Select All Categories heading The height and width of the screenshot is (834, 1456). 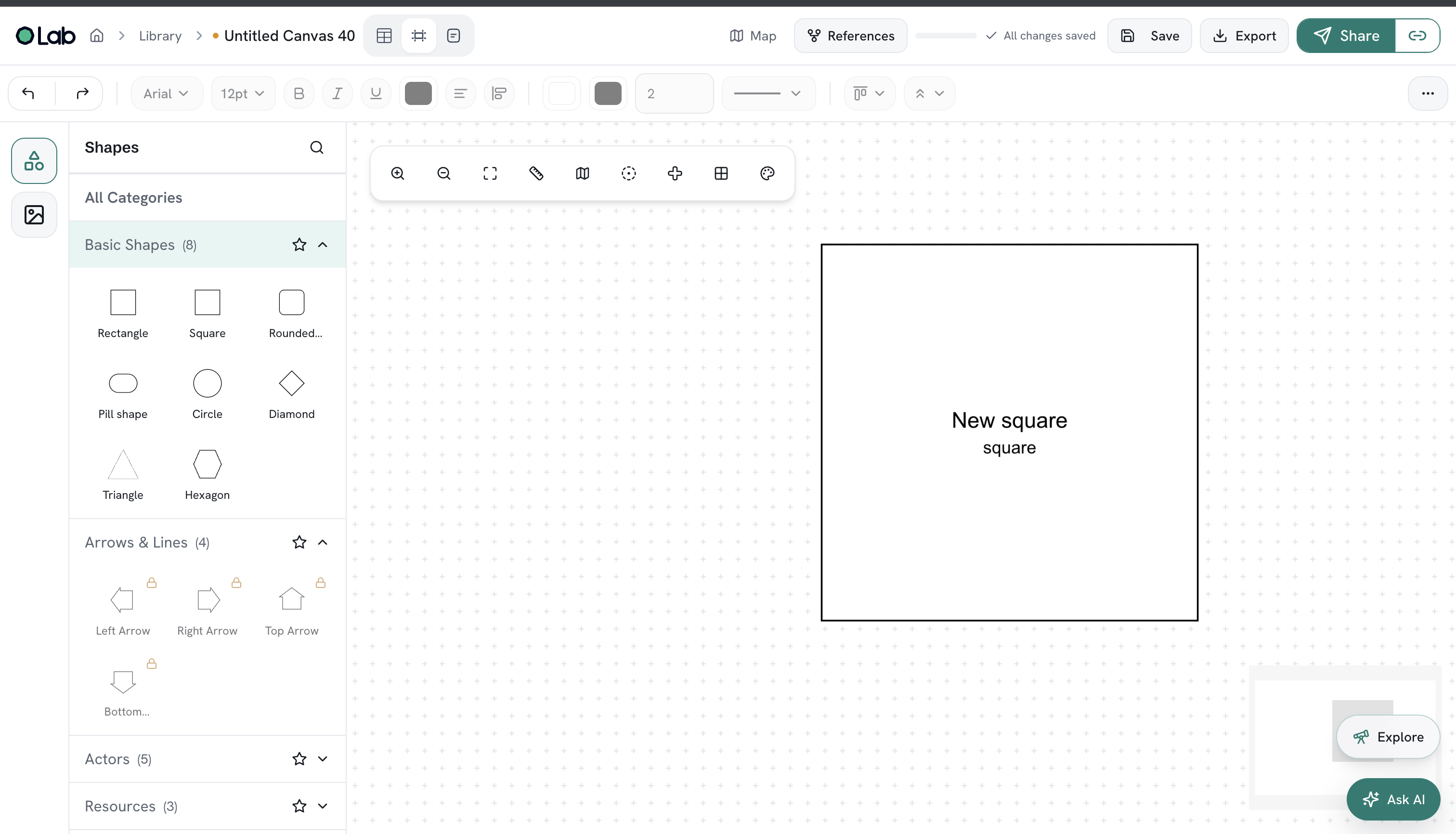(x=133, y=197)
